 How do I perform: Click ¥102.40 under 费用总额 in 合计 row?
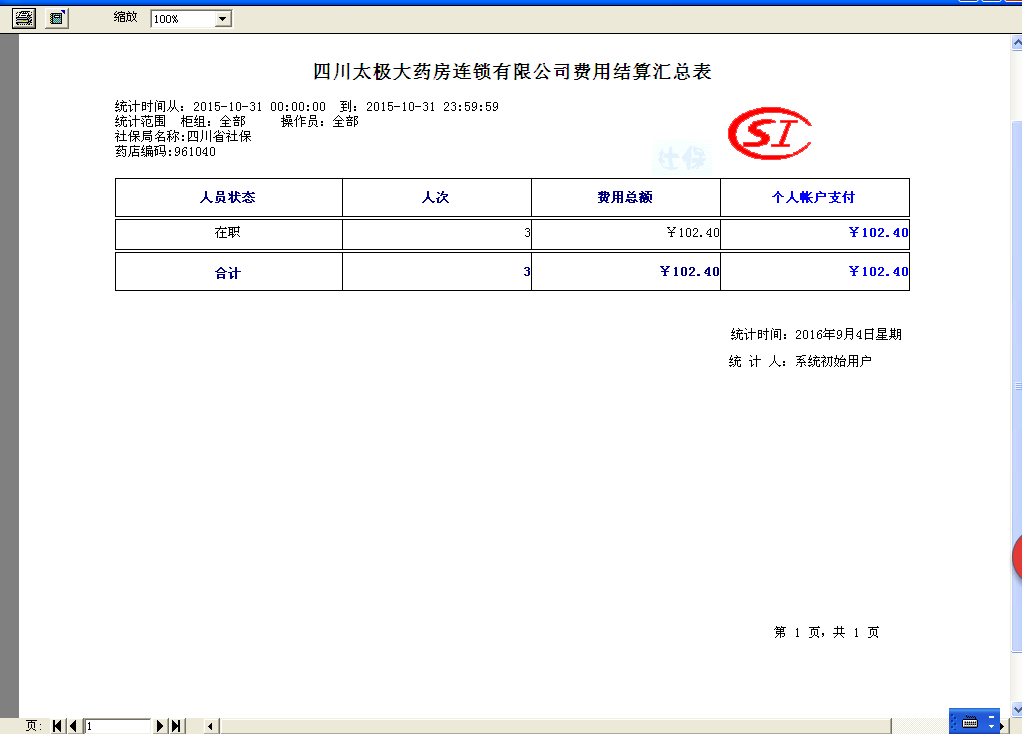(x=690, y=271)
